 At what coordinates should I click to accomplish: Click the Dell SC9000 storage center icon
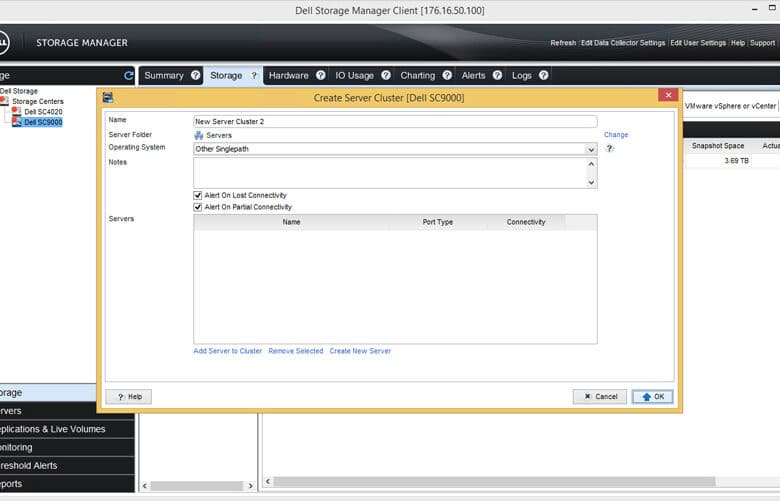[x=16, y=122]
